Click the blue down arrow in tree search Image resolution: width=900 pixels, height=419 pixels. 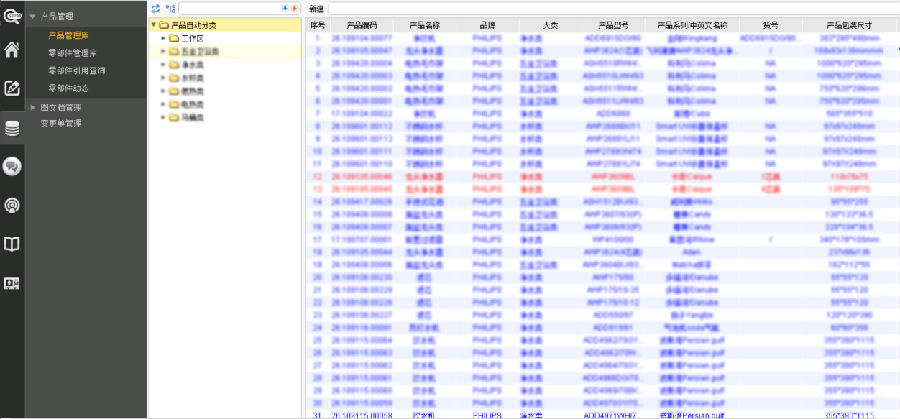(x=285, y=8)
